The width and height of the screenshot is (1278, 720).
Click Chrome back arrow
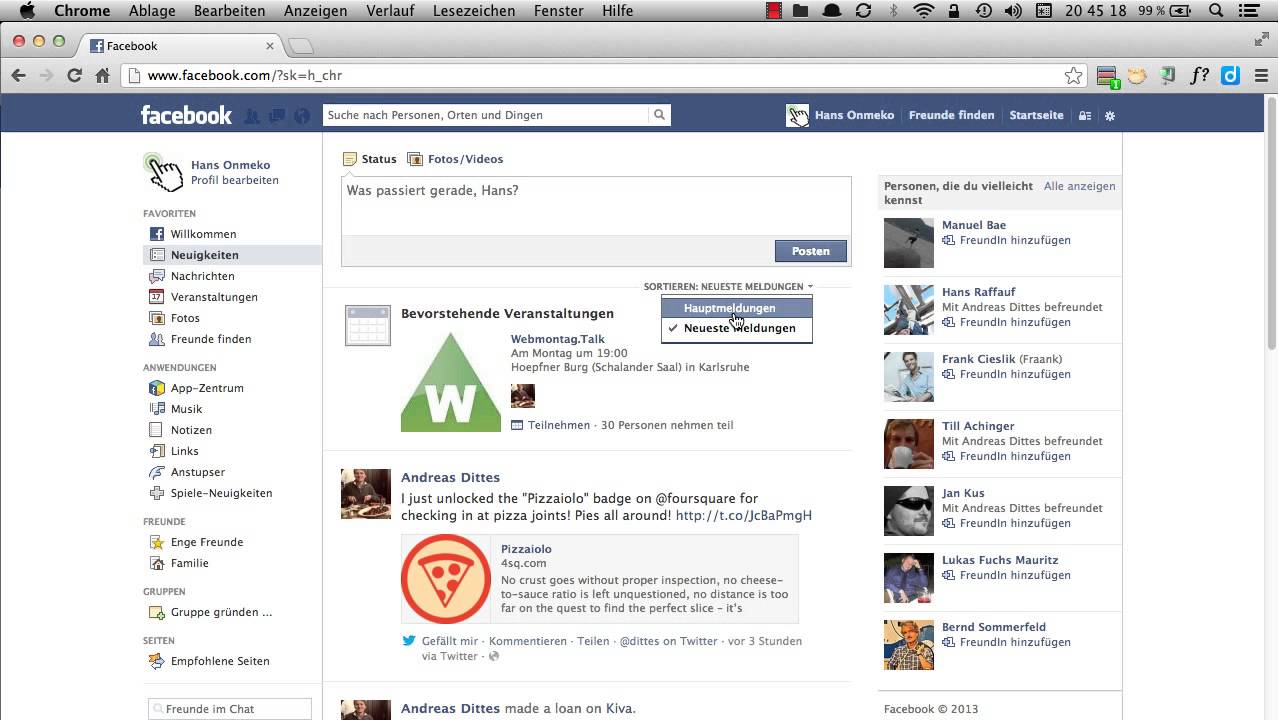(18, 75)
